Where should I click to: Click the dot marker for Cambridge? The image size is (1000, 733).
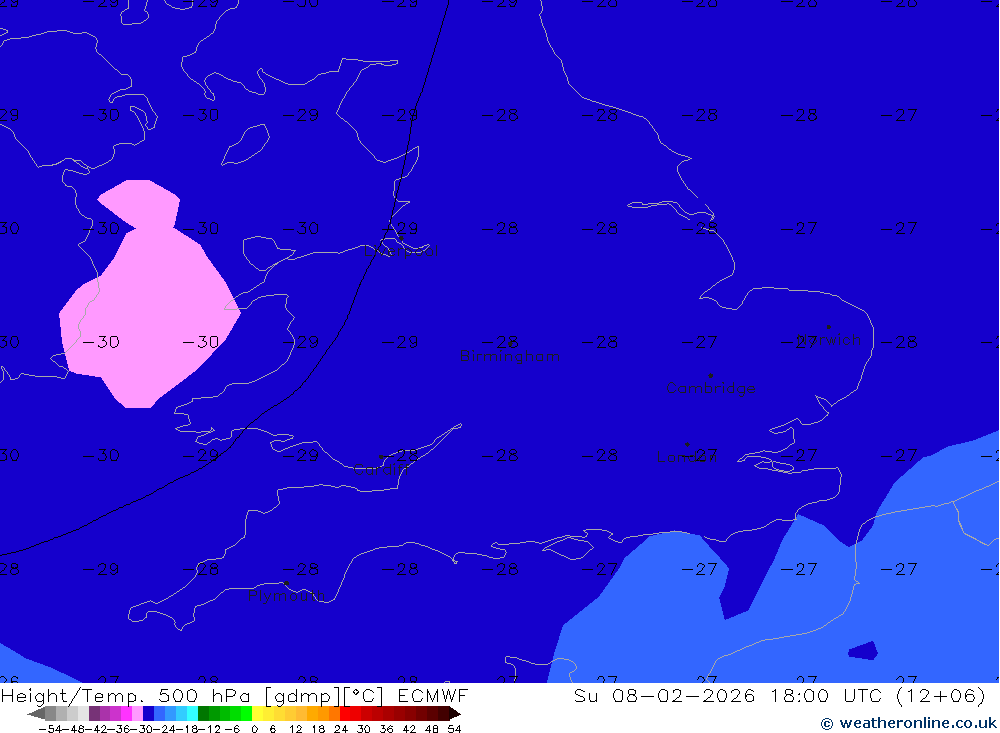coord(710,376)
